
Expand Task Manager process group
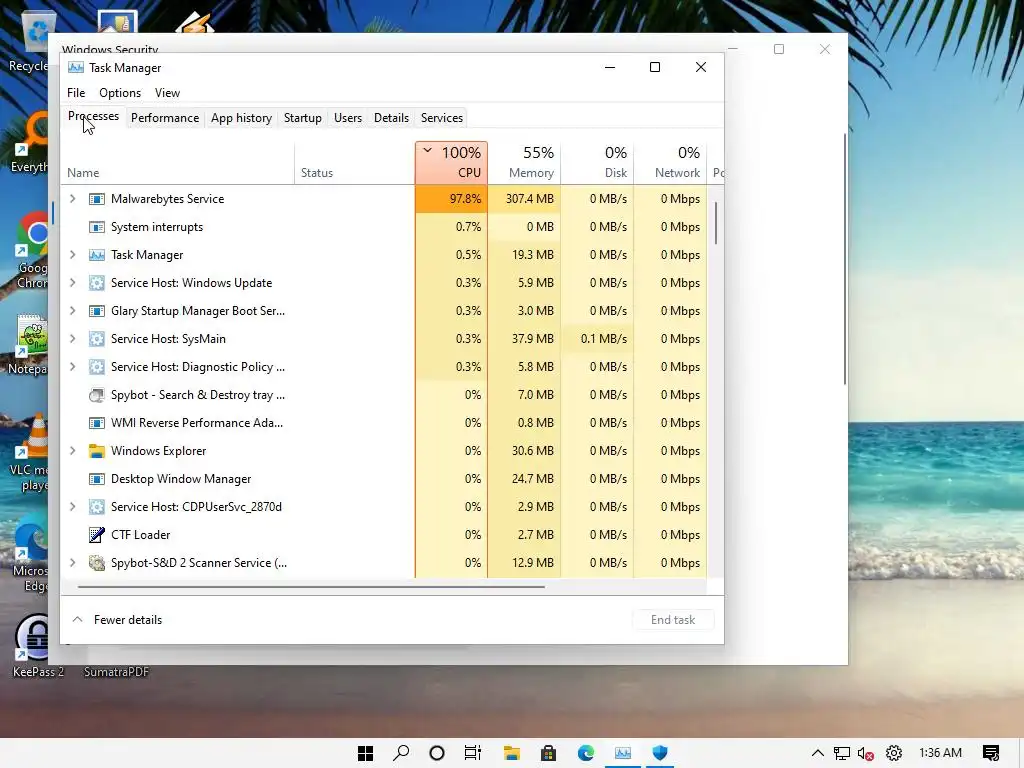pyautogui.click(x=72, y=255)
